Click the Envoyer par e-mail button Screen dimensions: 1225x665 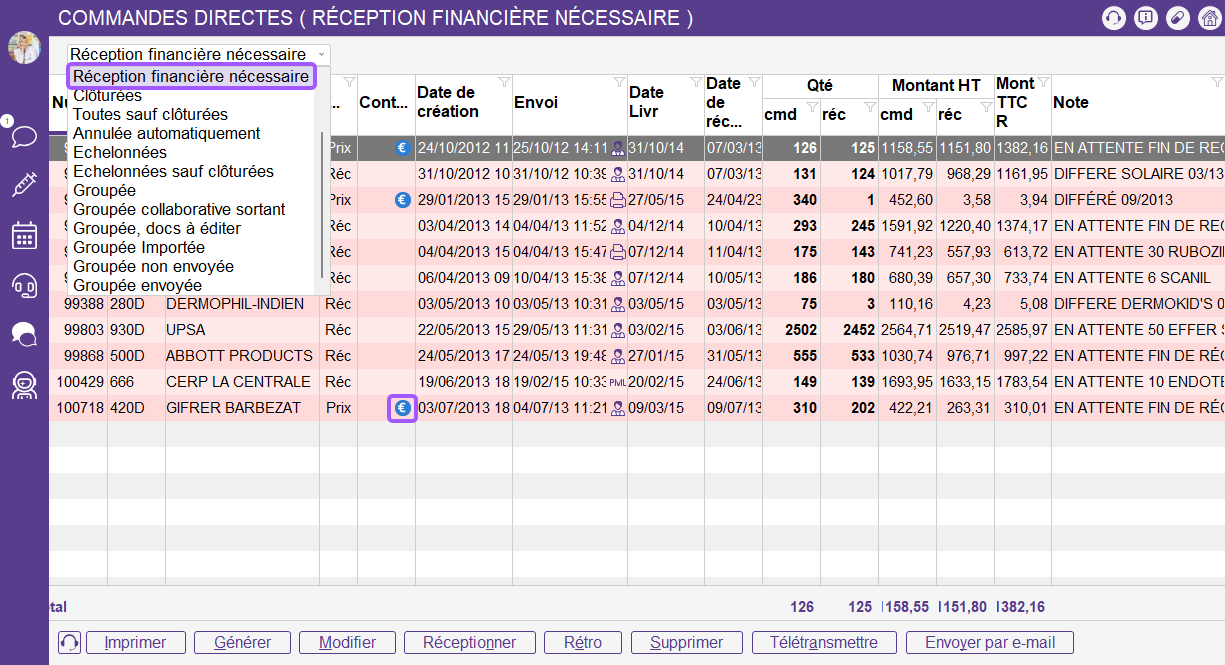pyautogui.click(x=989, y=643)
